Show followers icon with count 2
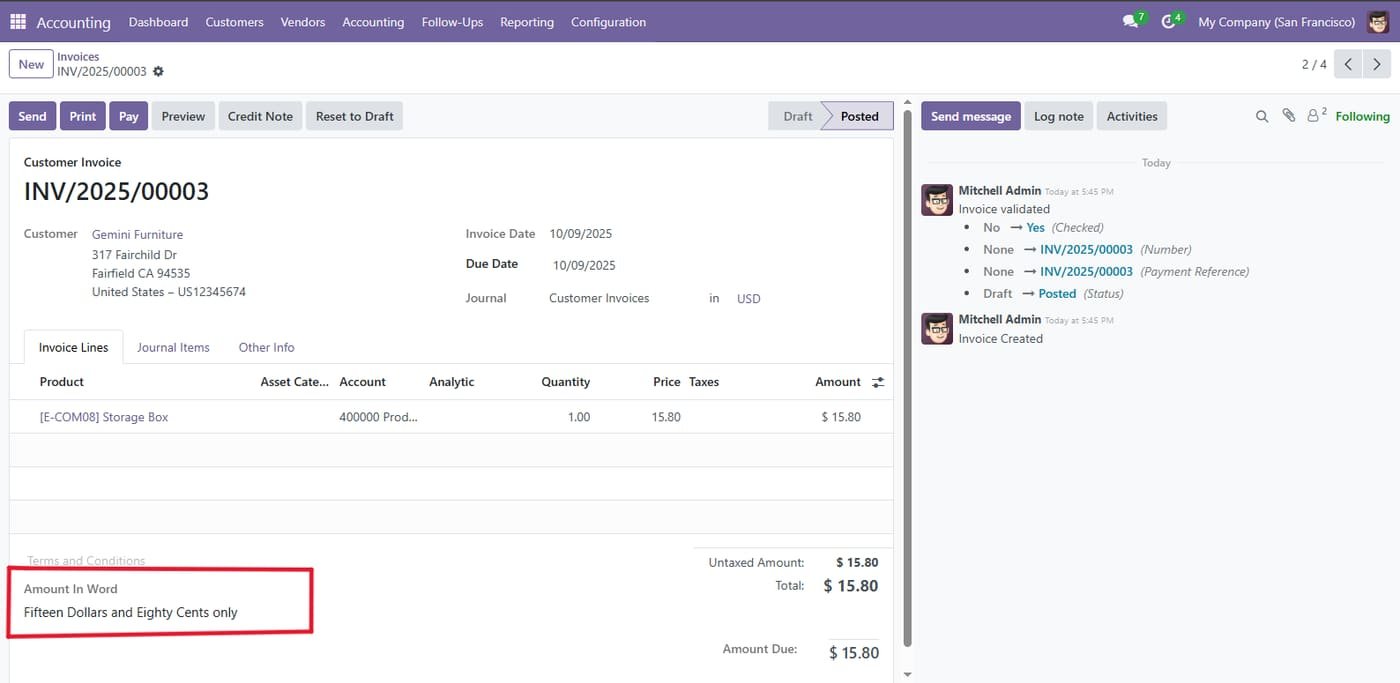The width and height of the screenshot is (1400, 683). (x=1317, y=115)
